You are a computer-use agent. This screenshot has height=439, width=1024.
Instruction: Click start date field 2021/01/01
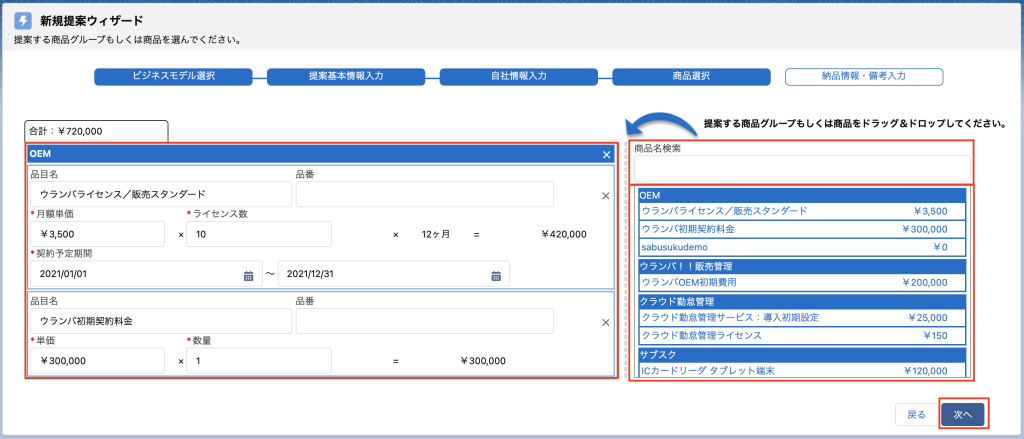146,274
